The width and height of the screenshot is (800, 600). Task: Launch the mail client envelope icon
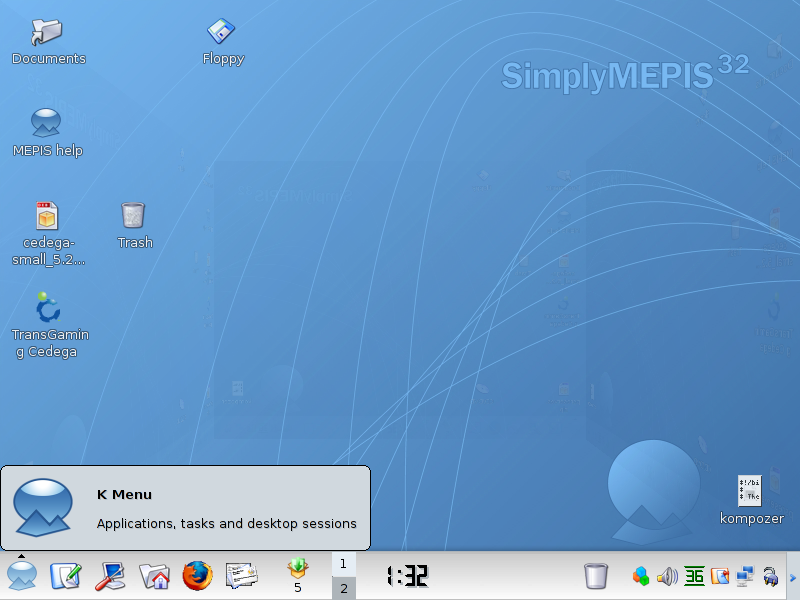(x=242, y=576)
